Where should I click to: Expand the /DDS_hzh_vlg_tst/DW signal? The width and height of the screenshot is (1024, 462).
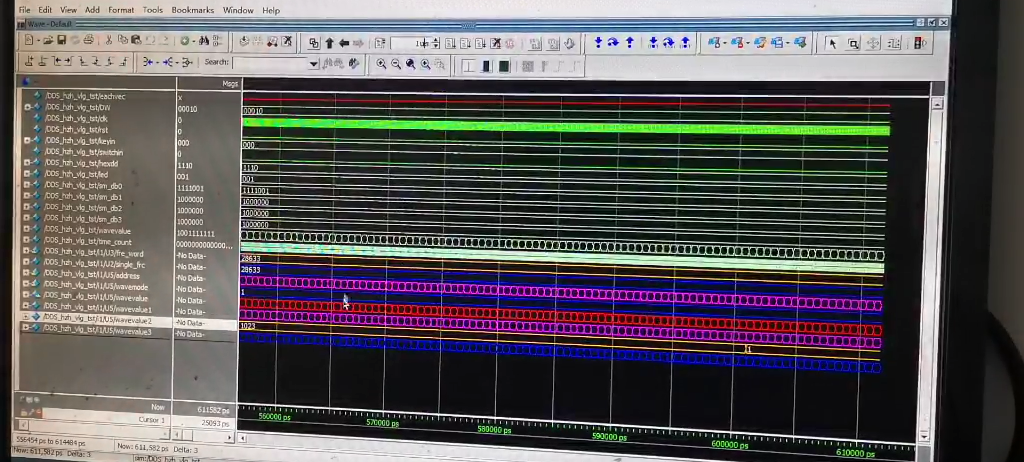coord(27,107)
